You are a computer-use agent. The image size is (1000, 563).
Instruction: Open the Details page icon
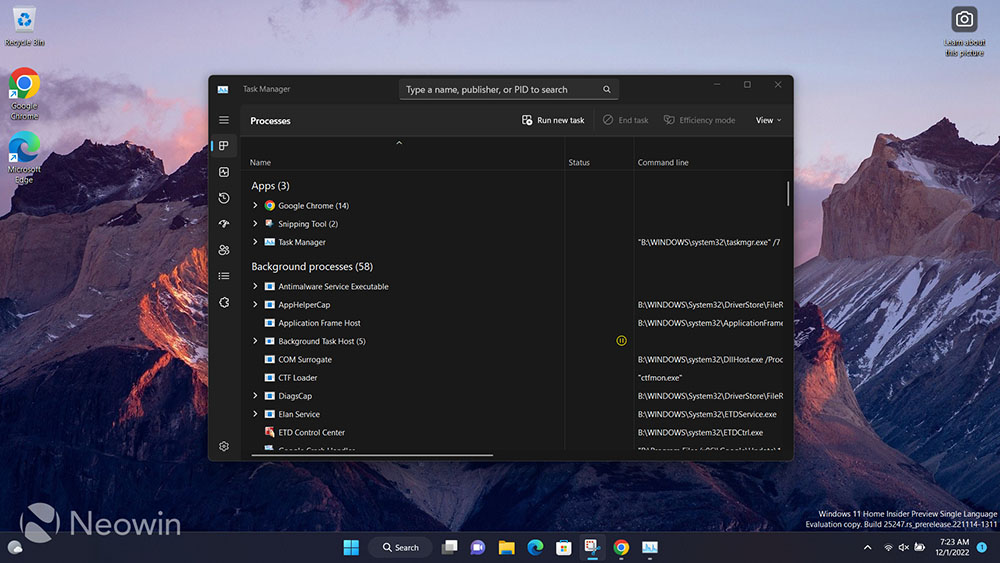(224, 276)
